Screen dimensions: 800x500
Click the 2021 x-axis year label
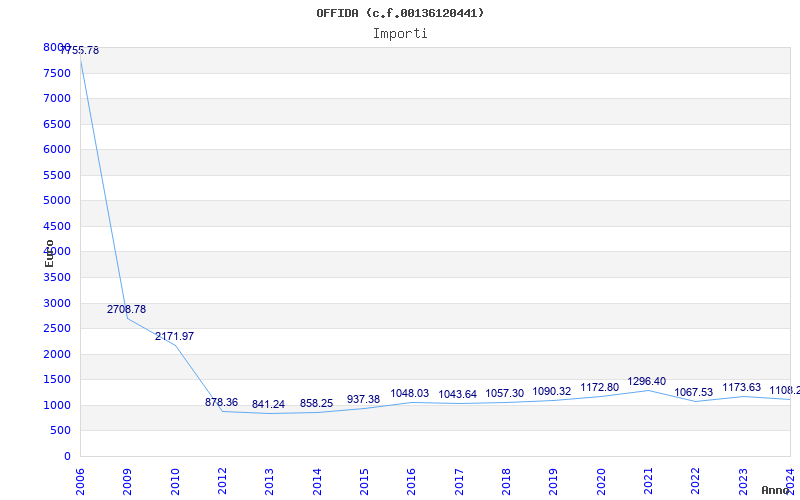click(648, 482)
